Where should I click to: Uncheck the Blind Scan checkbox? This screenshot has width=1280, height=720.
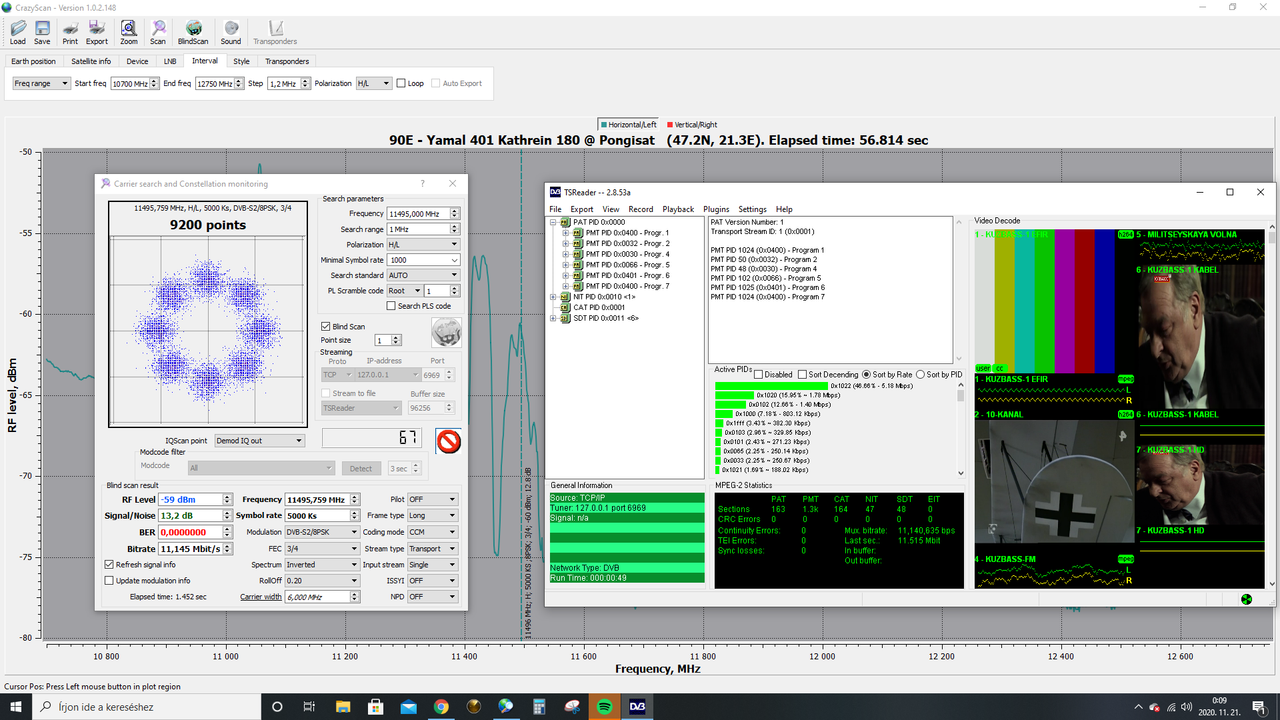tap(325, 326)
